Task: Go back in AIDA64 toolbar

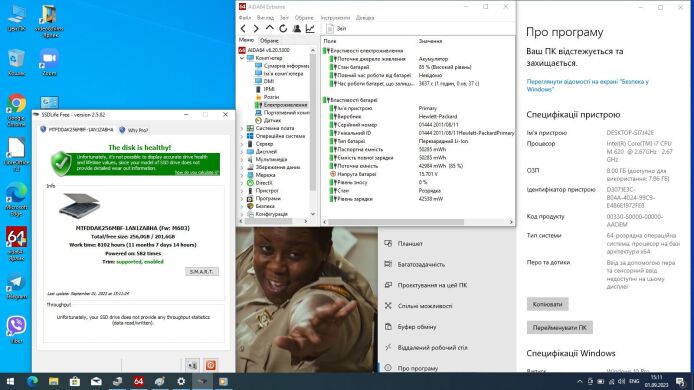Action: 243,28
